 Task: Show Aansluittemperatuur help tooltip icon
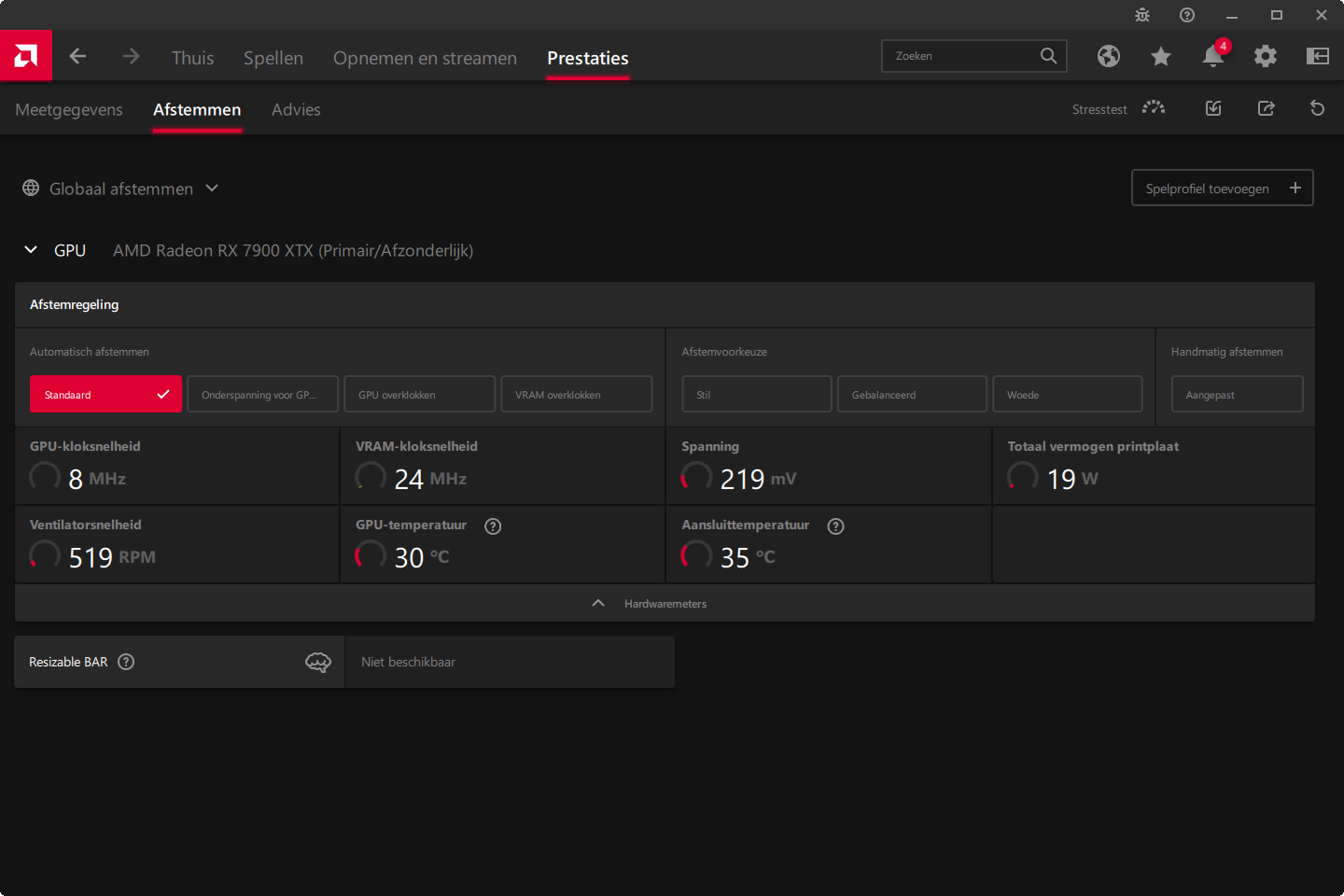pos(836,526)
